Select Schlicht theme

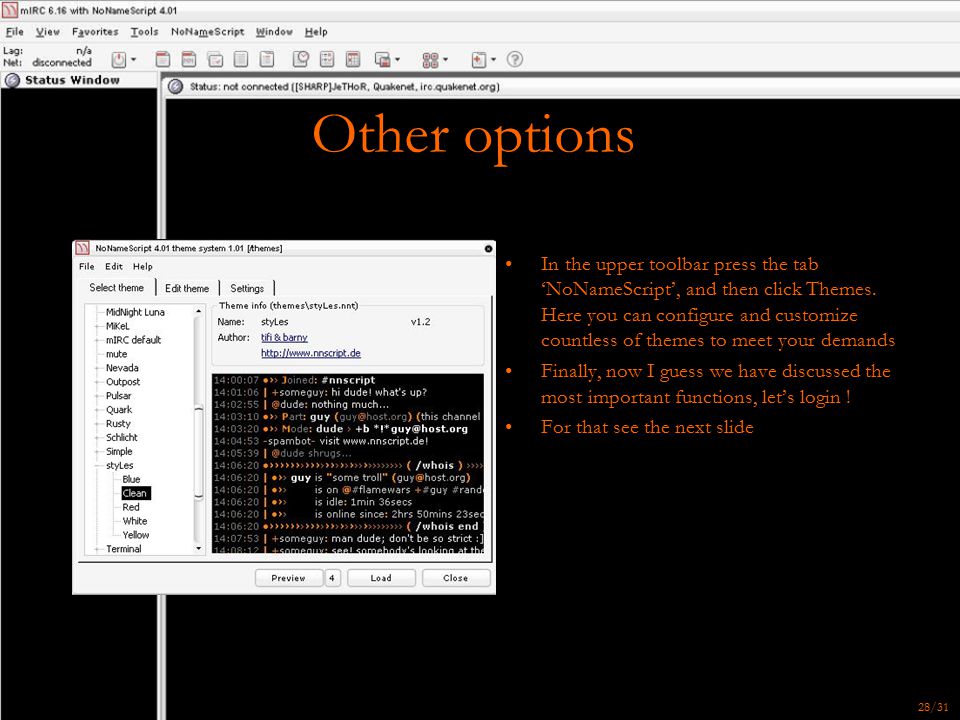[122, 438]
